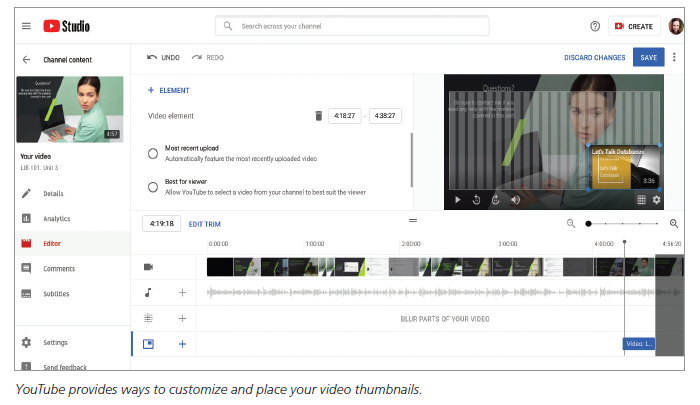Open the account profile avatar
The width and height of the screenshot is (700, 405).
coord(675,26)
